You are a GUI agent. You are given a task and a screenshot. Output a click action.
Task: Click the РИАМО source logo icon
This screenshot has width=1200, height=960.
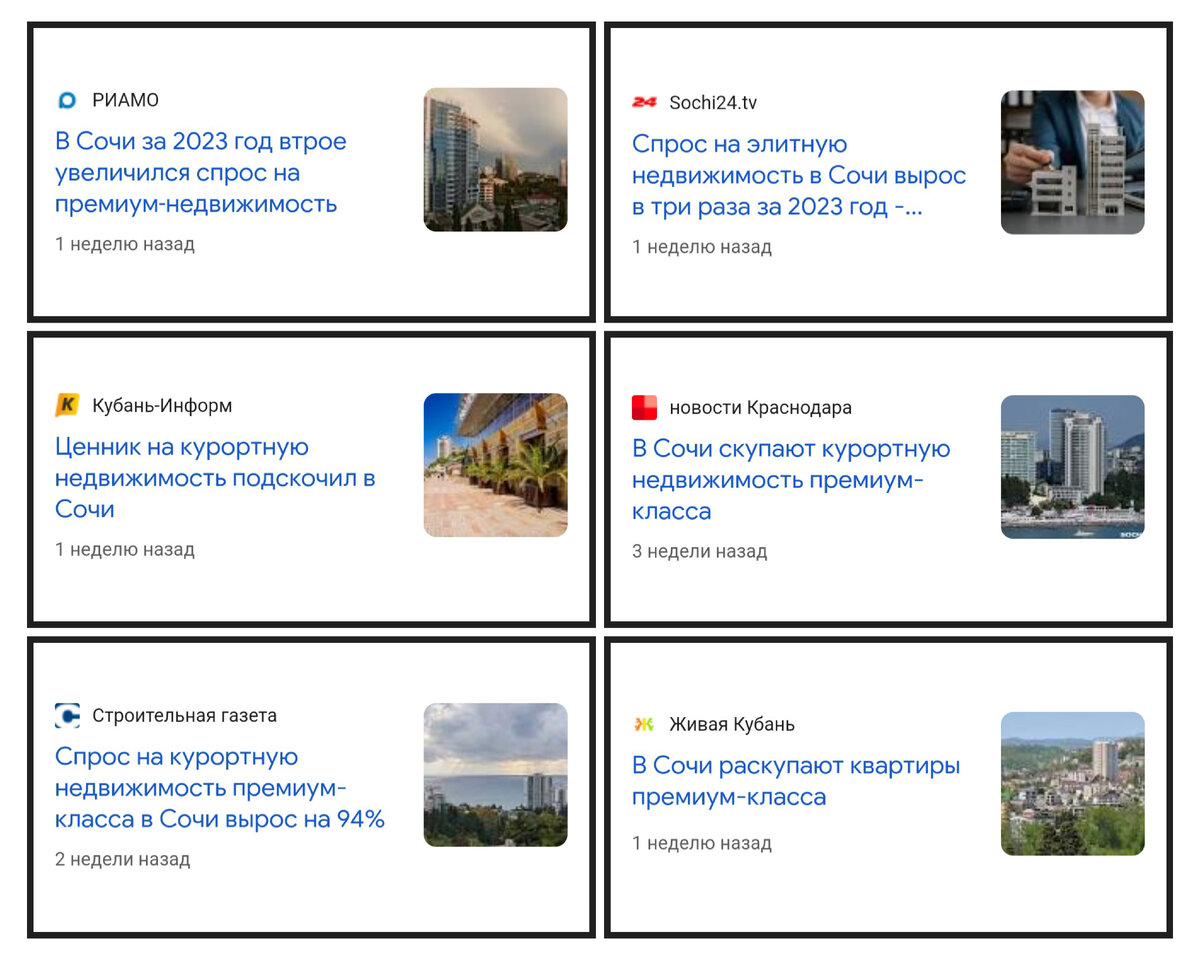point(67,100)
